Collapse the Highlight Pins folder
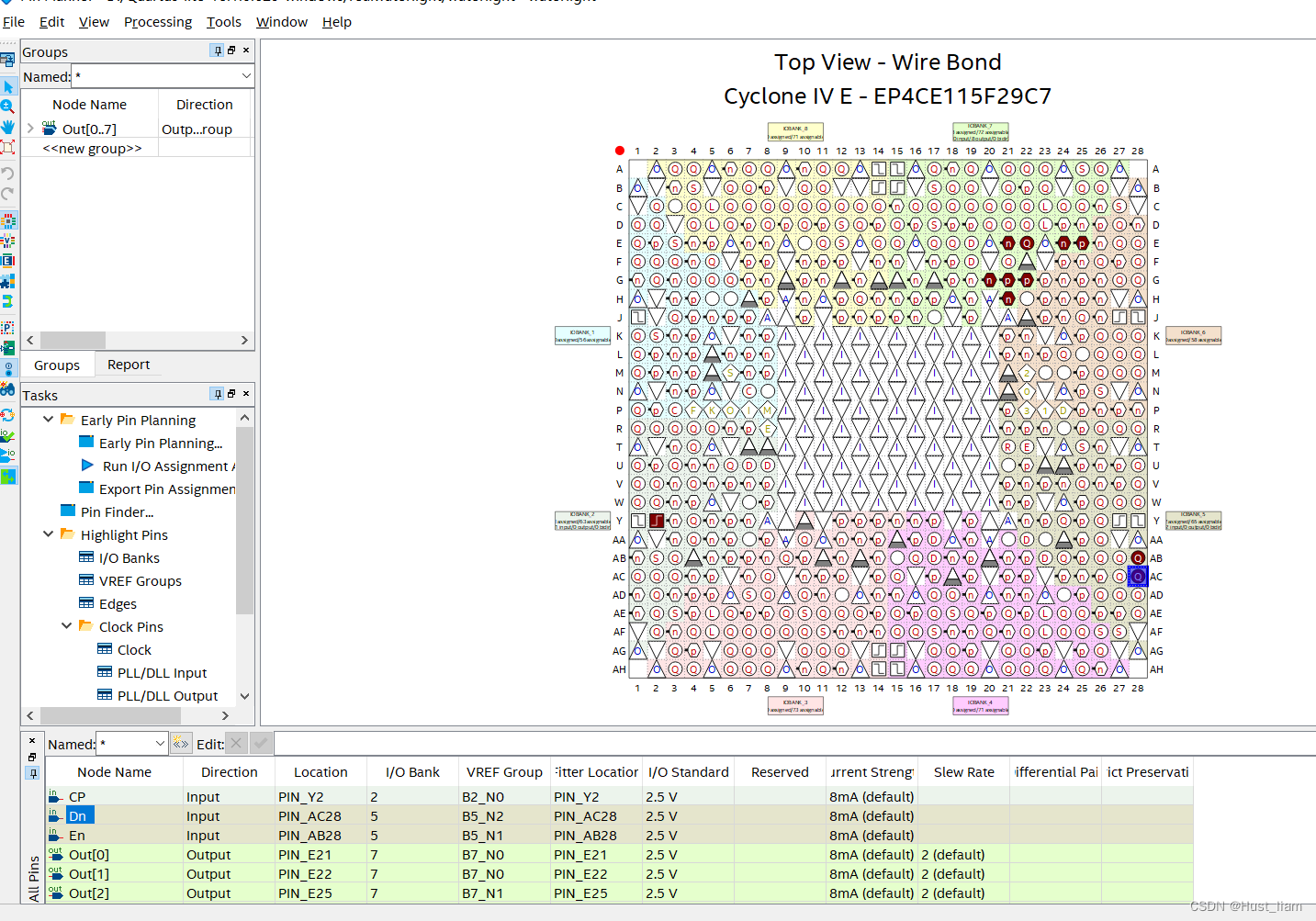Image resolution: width=1316 pixels, height=921 pixels. click(x=49, y=534)
